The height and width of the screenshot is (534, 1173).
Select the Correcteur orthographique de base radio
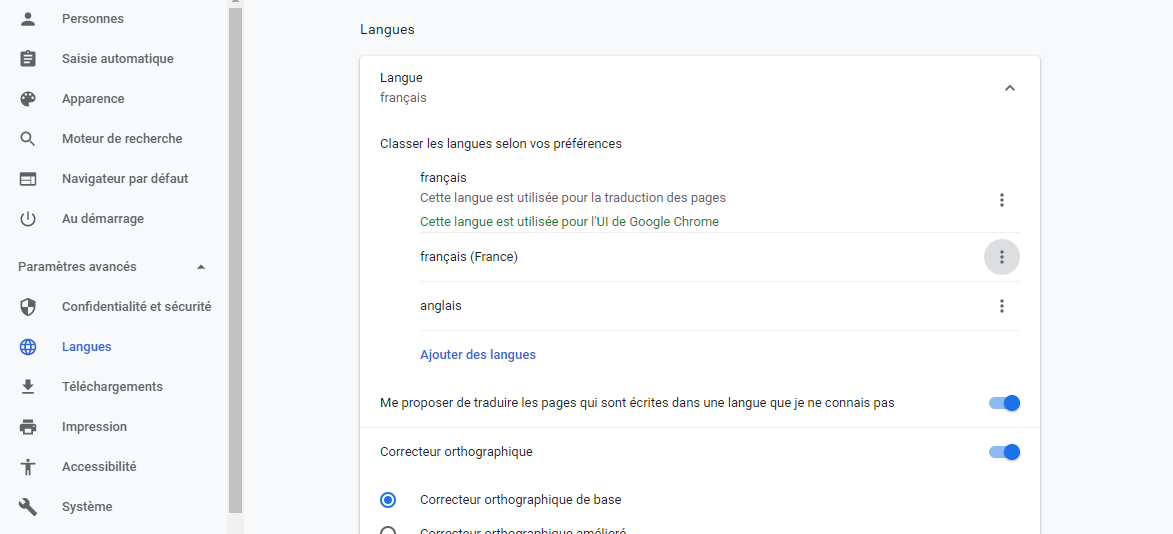coord(388,500)
